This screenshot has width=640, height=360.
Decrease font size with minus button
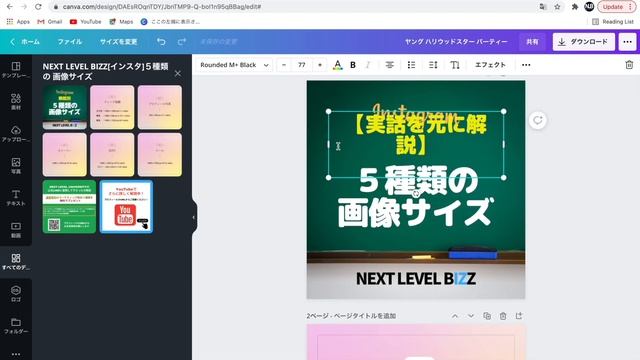tap(284, 65)
